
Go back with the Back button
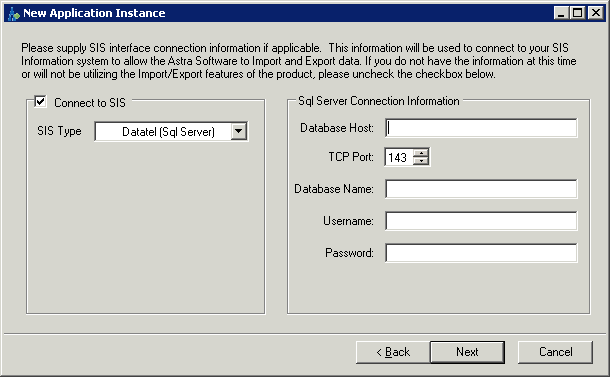tap(393, 352)
